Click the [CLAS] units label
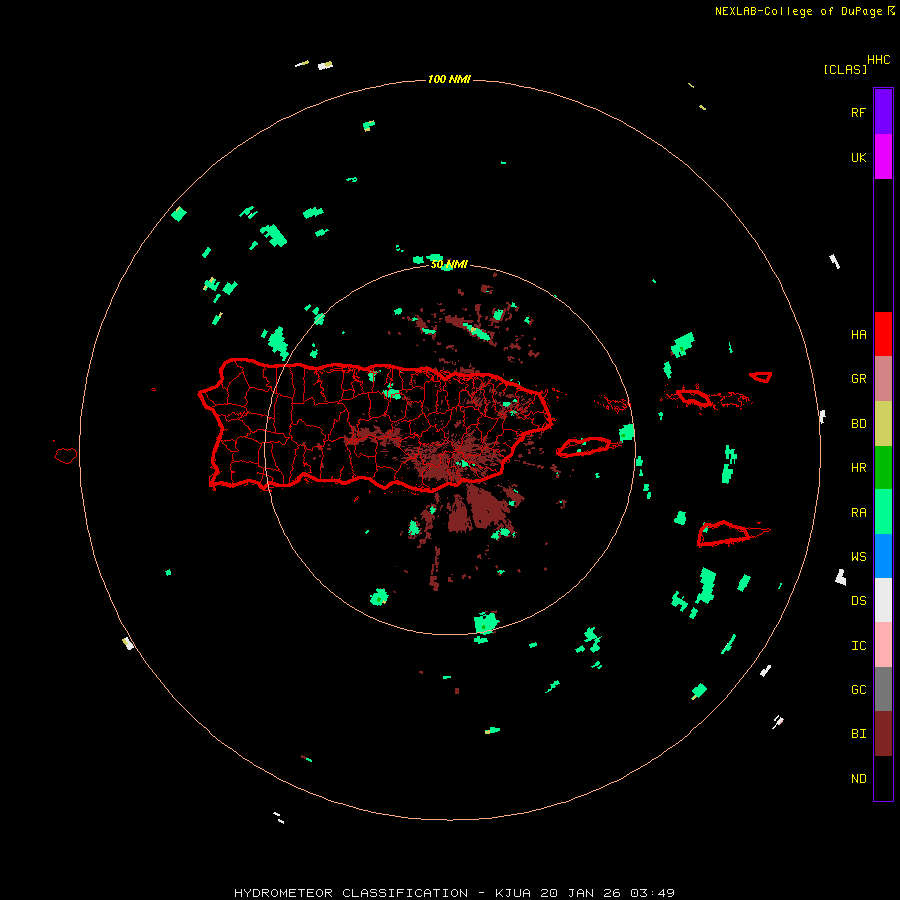Viewport: 900px width, 900px height. tap(845, 69)
